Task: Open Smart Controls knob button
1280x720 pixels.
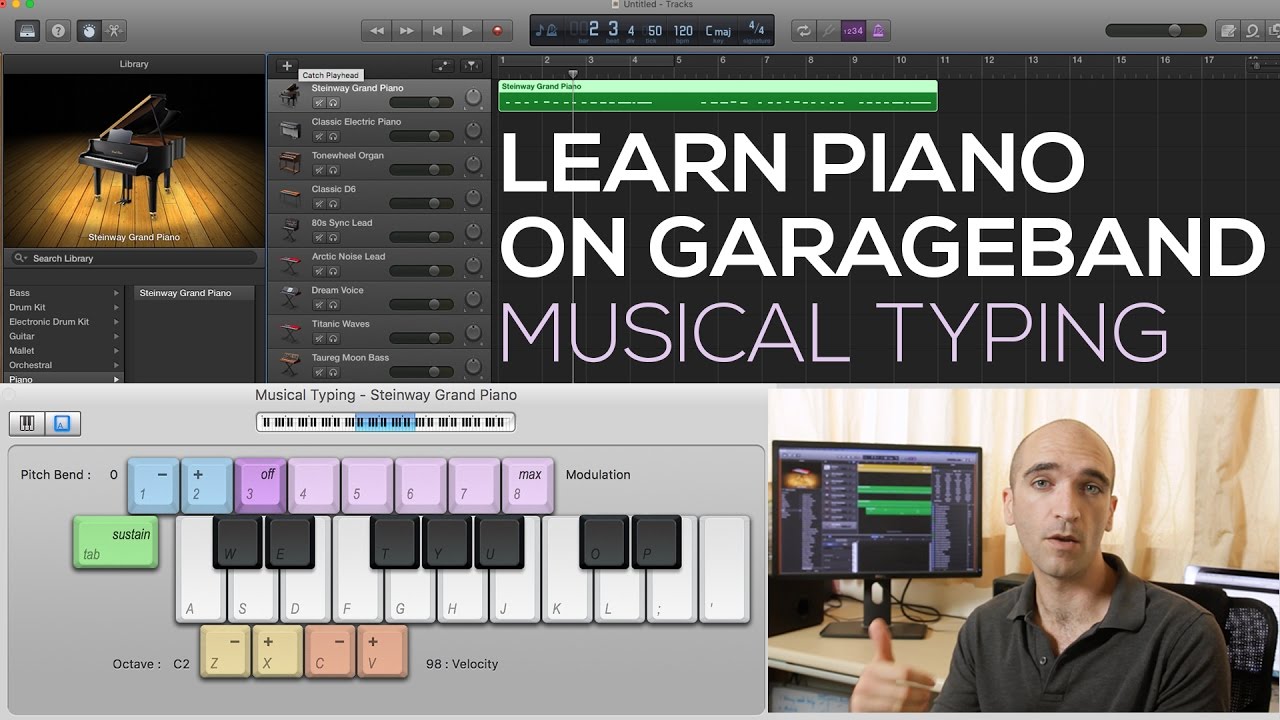Action: (88, 30)
